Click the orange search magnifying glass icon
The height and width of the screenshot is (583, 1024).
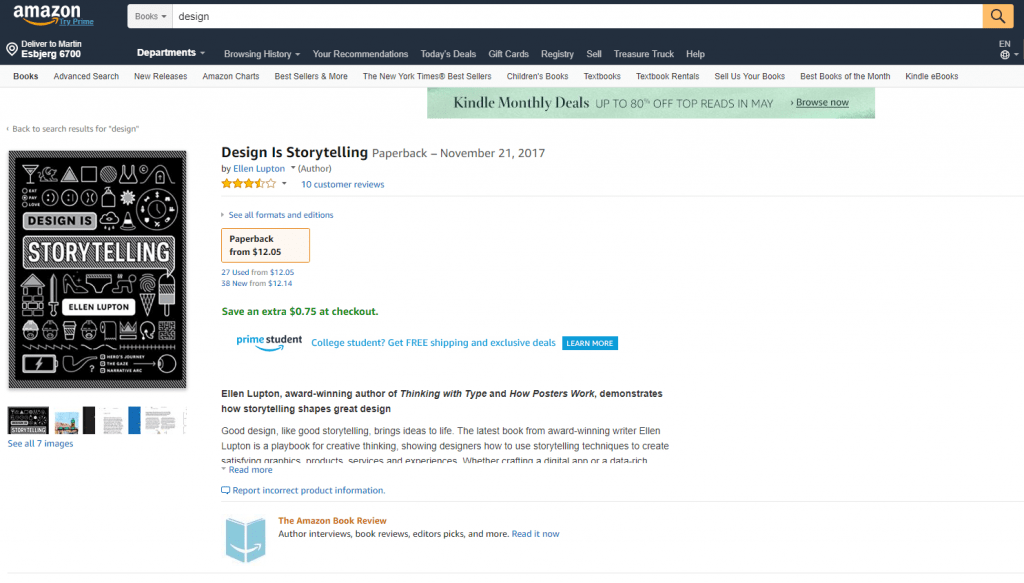(x=997, y=16)
